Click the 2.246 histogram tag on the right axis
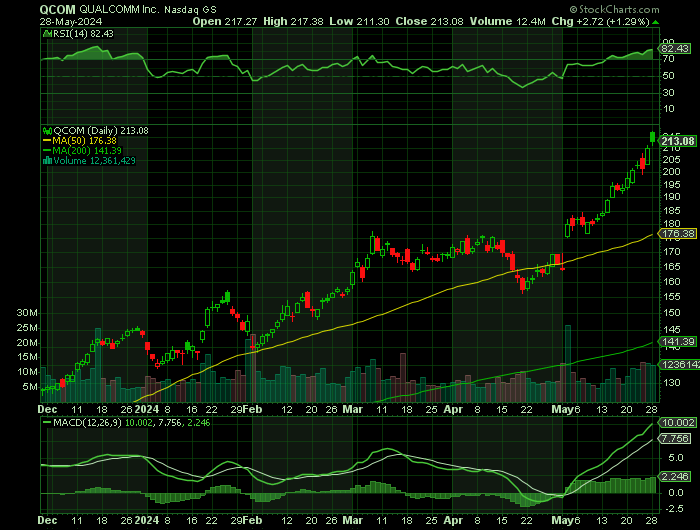The height and width of the screenshot is (530, 700). pyautogui.click(x=675, y=477)
